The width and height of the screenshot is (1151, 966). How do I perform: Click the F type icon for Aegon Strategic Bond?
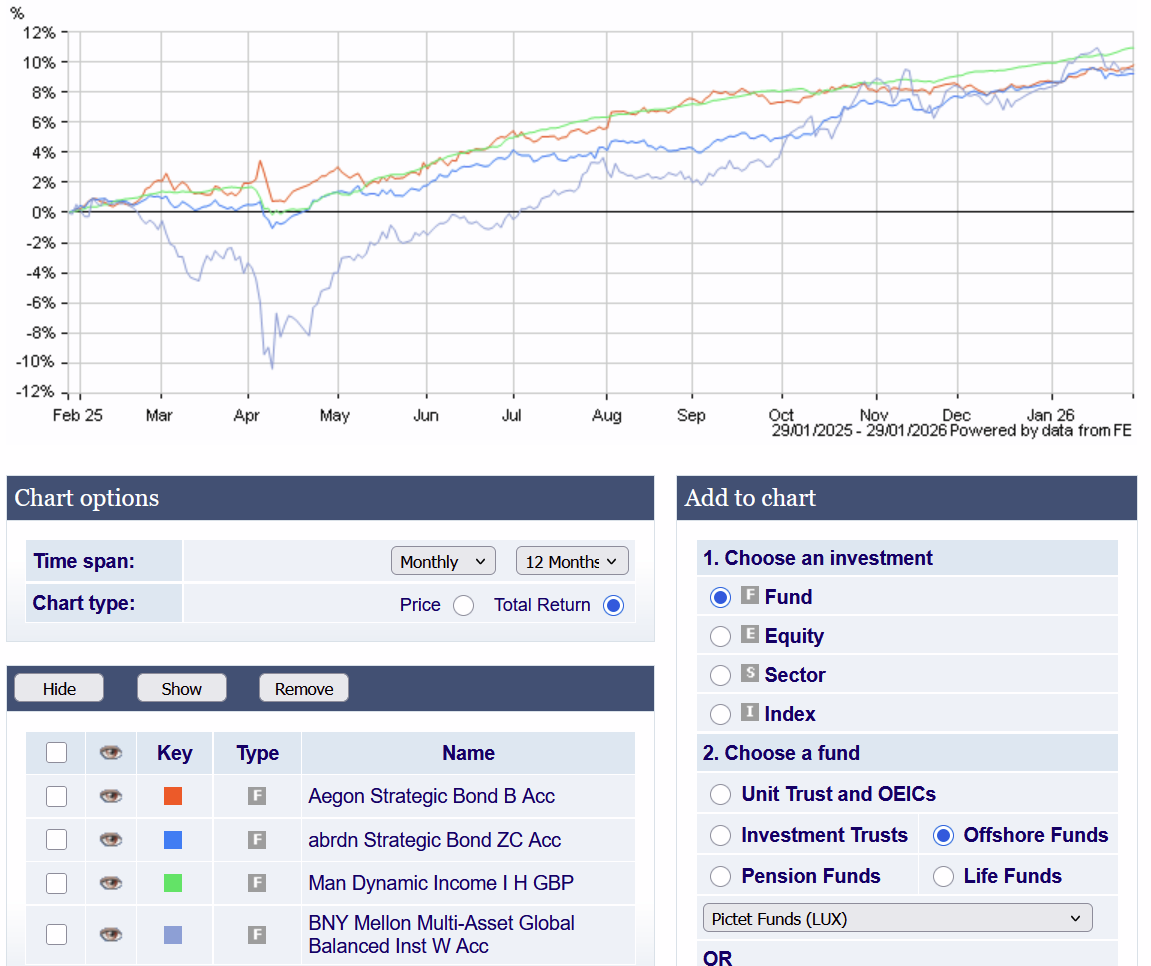pos(257,796)
